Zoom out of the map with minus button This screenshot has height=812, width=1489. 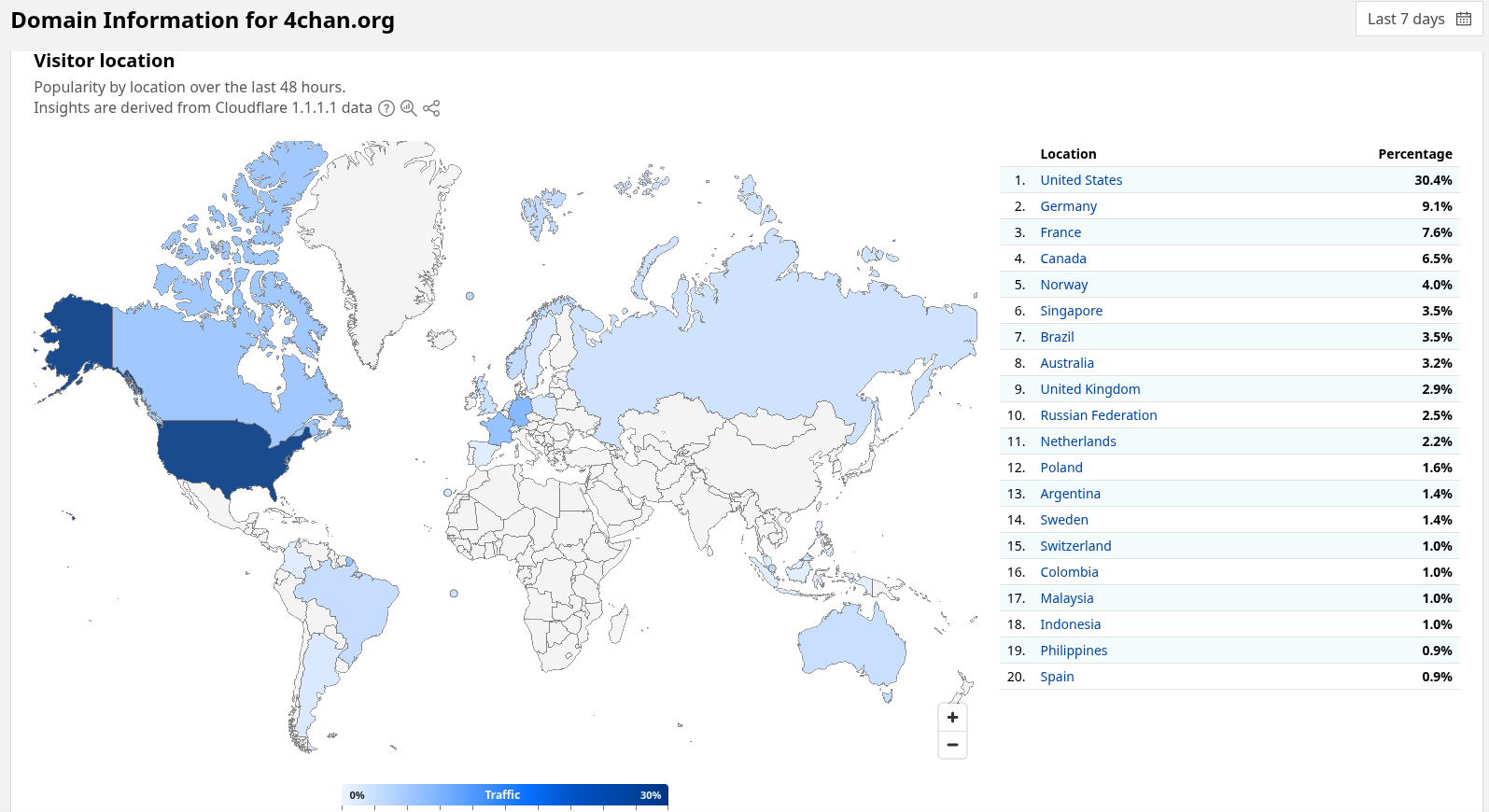pyautogui.click(x=952, y=745)
